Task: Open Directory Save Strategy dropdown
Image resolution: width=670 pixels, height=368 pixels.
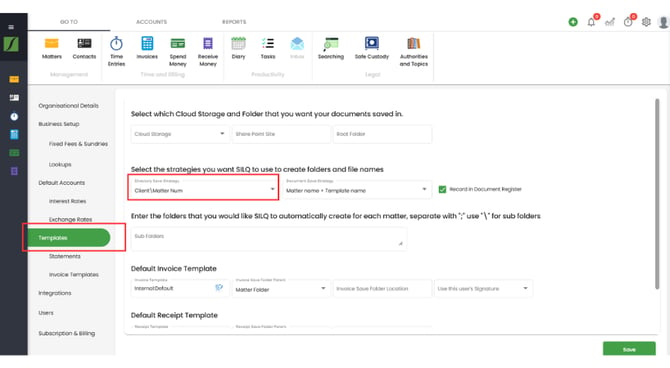Action: click(203, 187)
